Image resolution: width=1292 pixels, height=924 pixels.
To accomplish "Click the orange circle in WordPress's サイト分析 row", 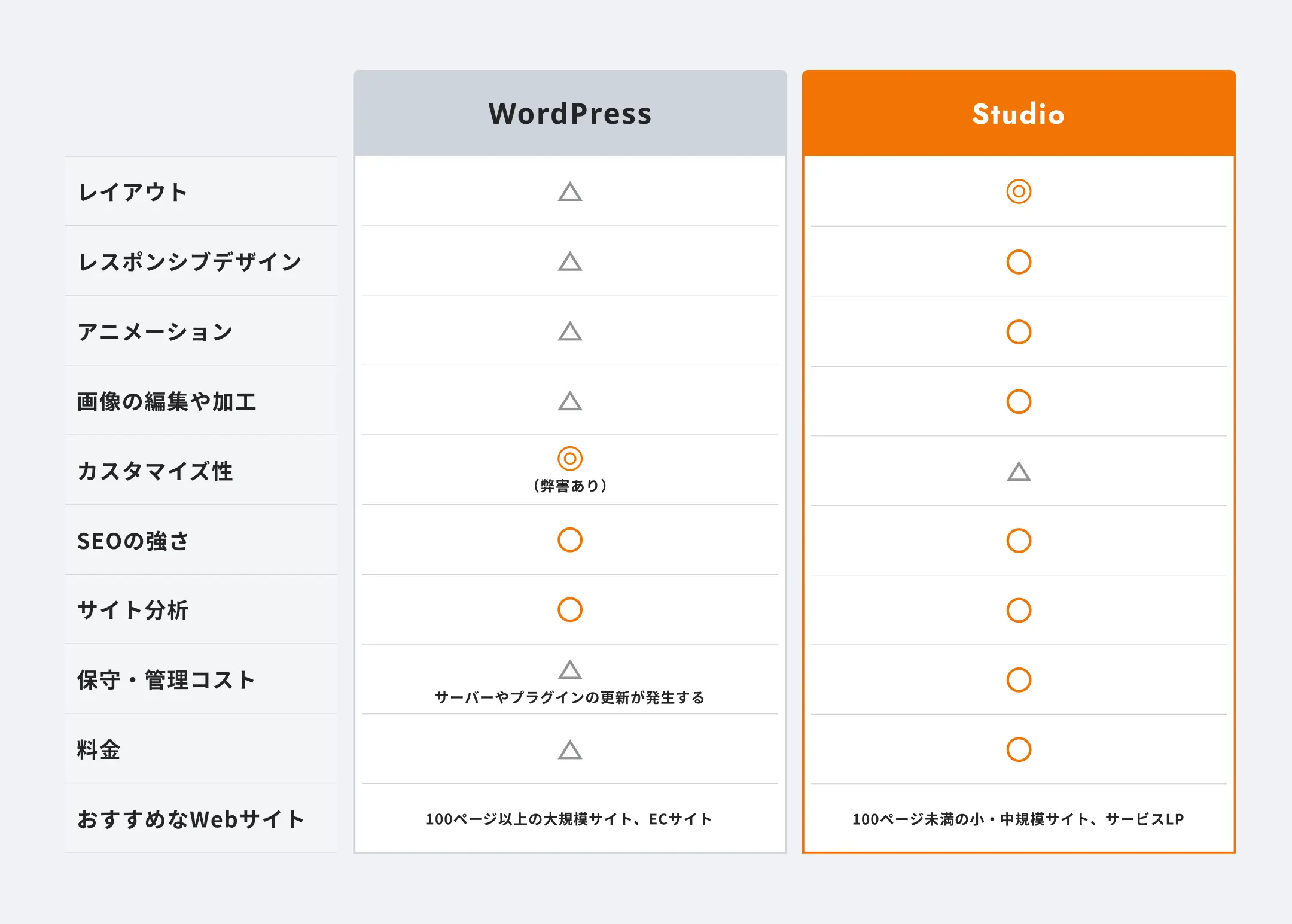I will point(569,609).
